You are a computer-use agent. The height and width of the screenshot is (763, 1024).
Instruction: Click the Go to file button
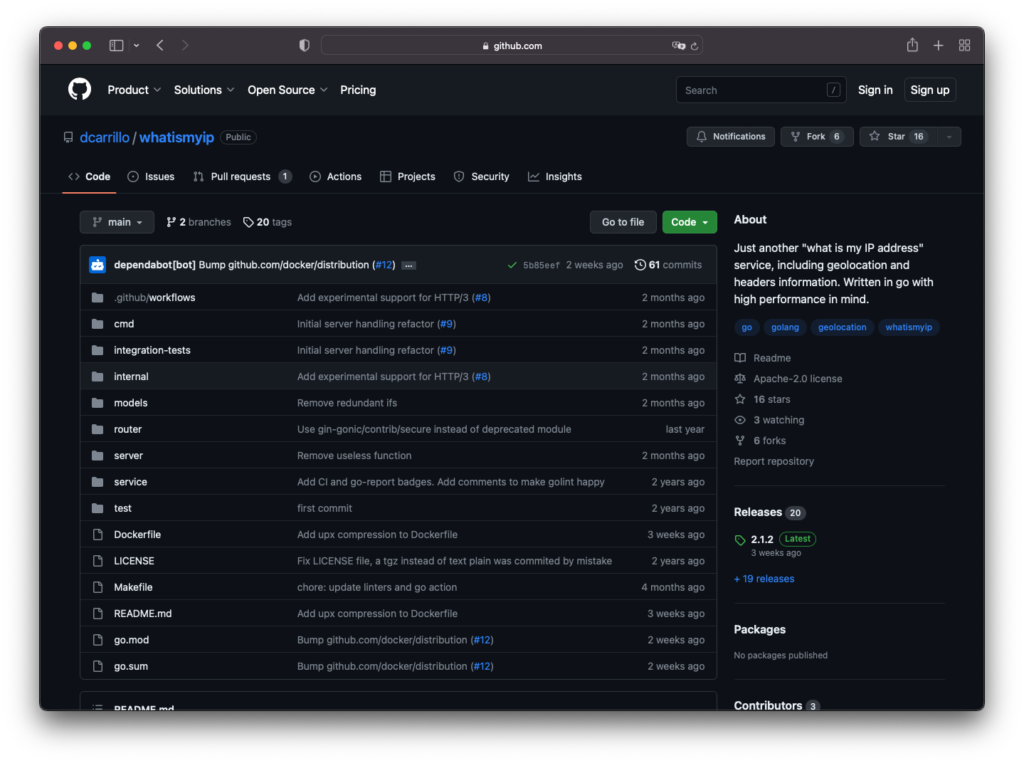pos(623,222)
